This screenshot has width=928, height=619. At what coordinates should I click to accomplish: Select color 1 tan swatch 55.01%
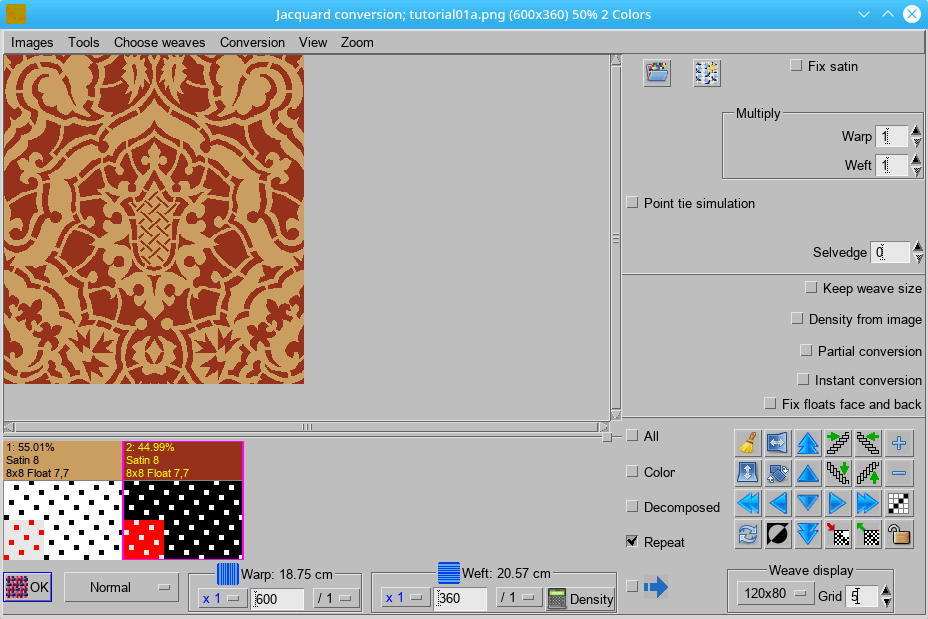(63, 460)
